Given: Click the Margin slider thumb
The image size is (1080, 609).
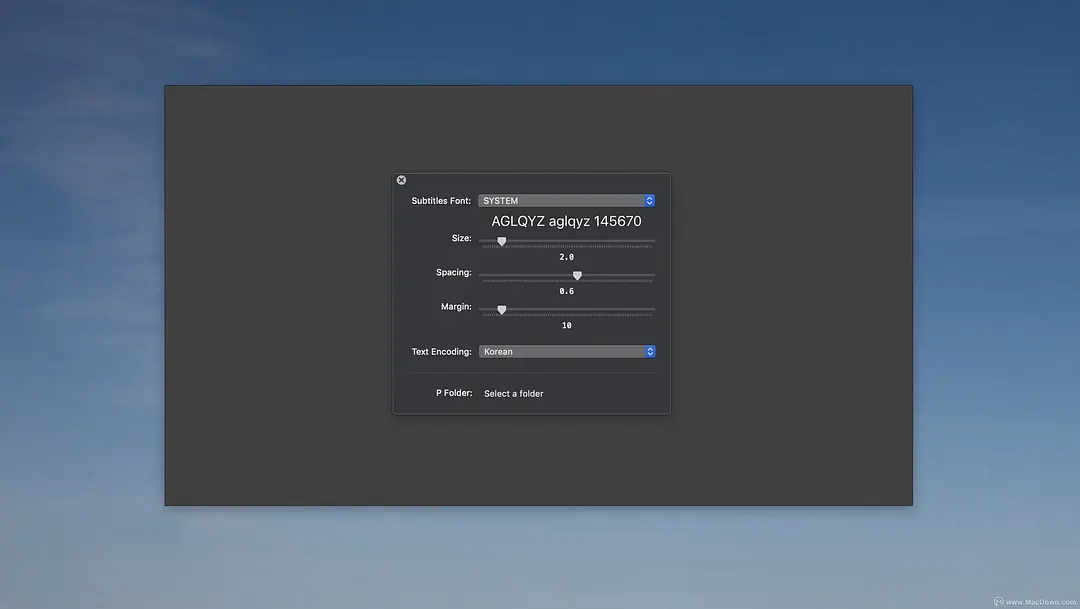Looking at the screenshot, I should pos(502,310).
